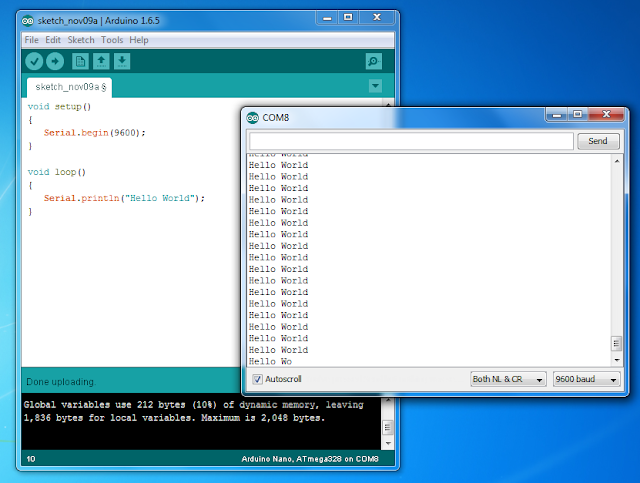
Task: Click the partial "Hello Wo" last output line
Action: pyautogui.click(x=270, y=362)
